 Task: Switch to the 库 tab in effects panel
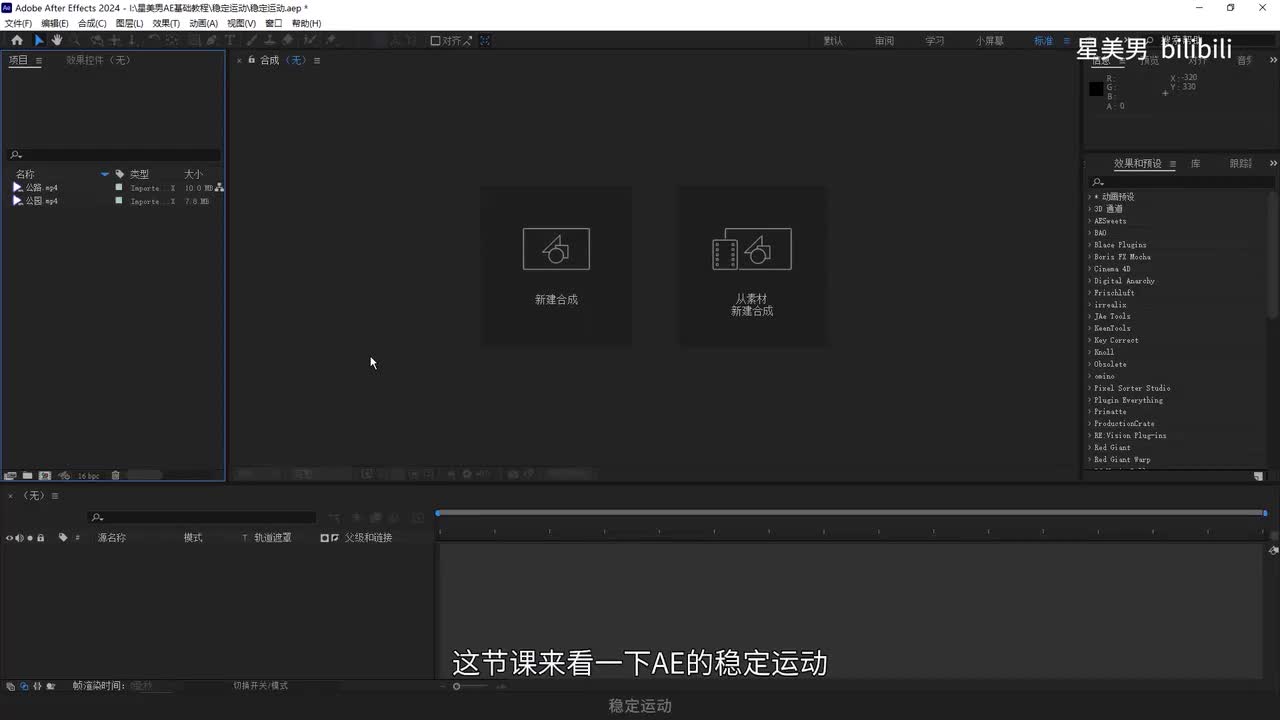1196,163
